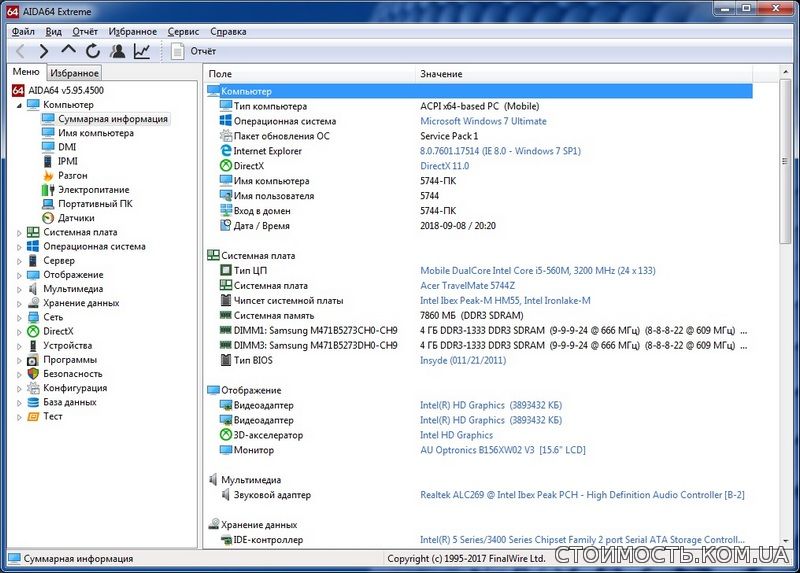Open the Intel Core i5-560M CPU link
This screenshot has height=573, width=800.
click(x=538, y=270)
